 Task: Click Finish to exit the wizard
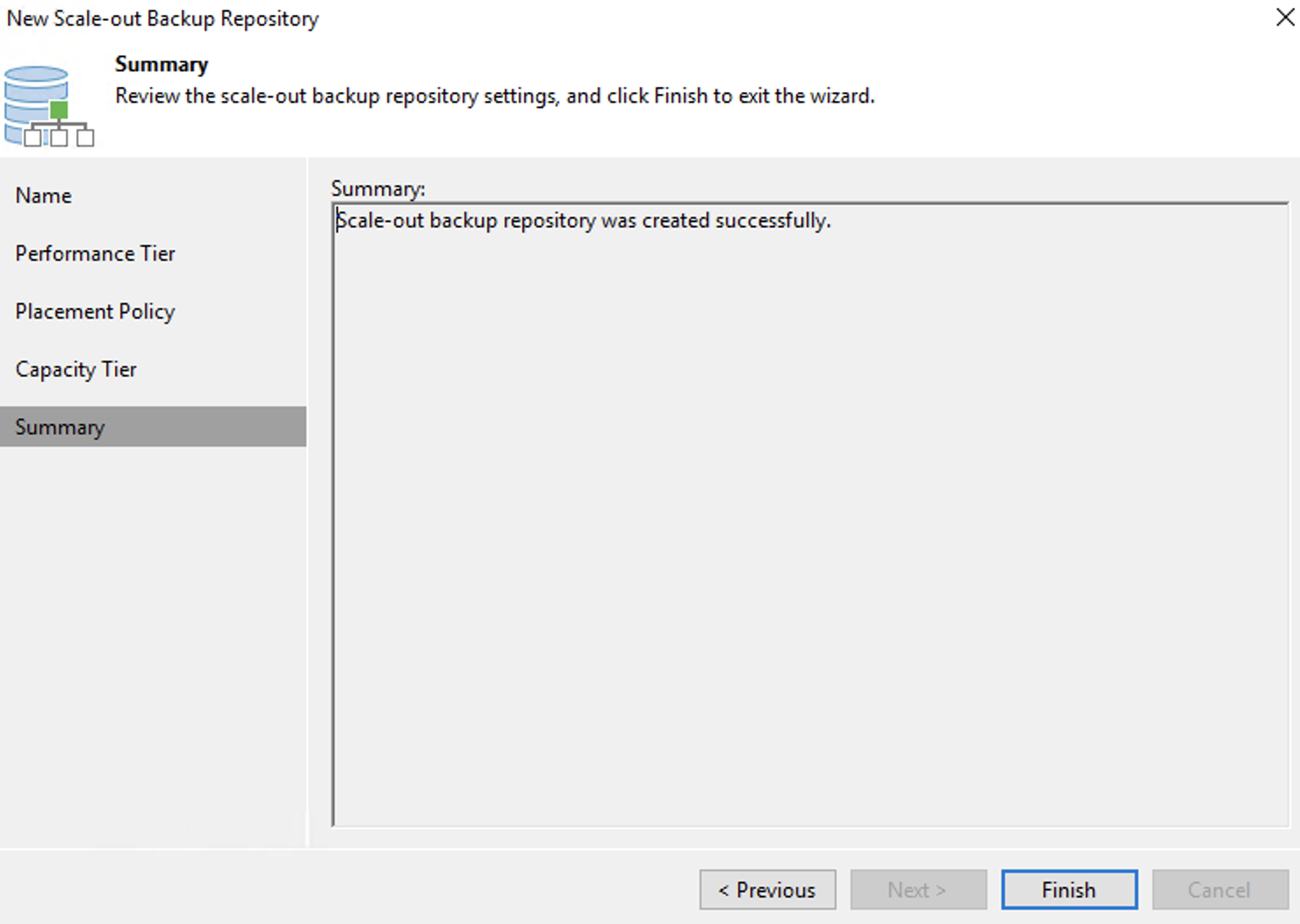(1068, 890)
